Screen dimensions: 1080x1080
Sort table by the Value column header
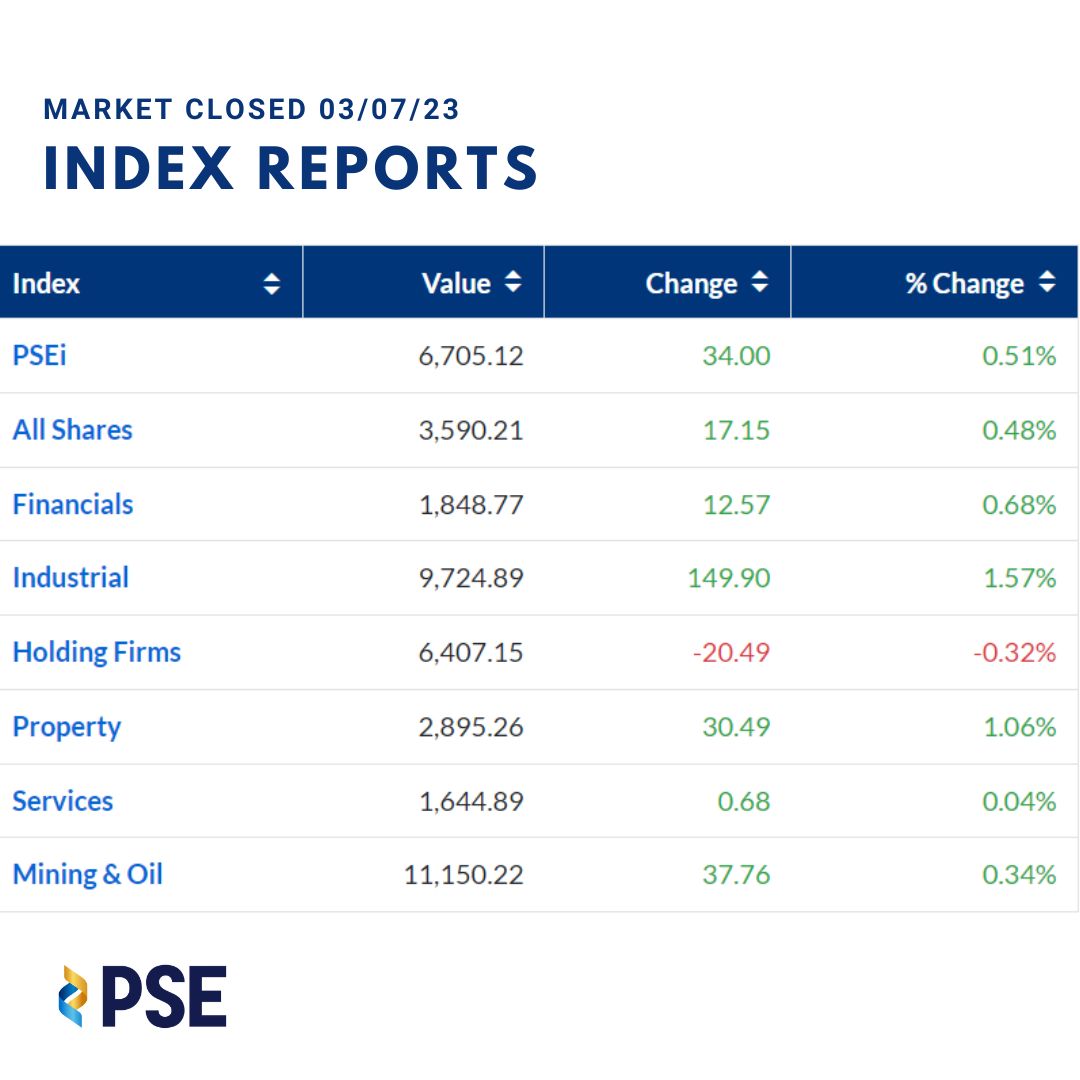coord(456,284)
